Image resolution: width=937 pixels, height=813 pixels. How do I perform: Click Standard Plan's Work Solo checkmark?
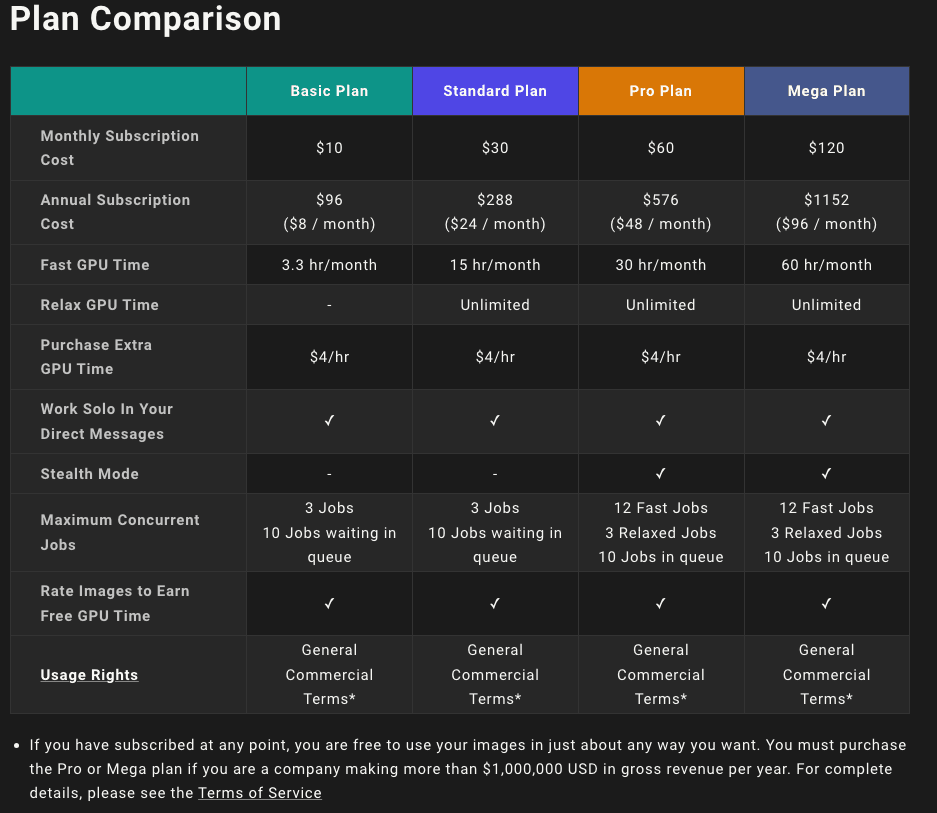coord(495,421)
